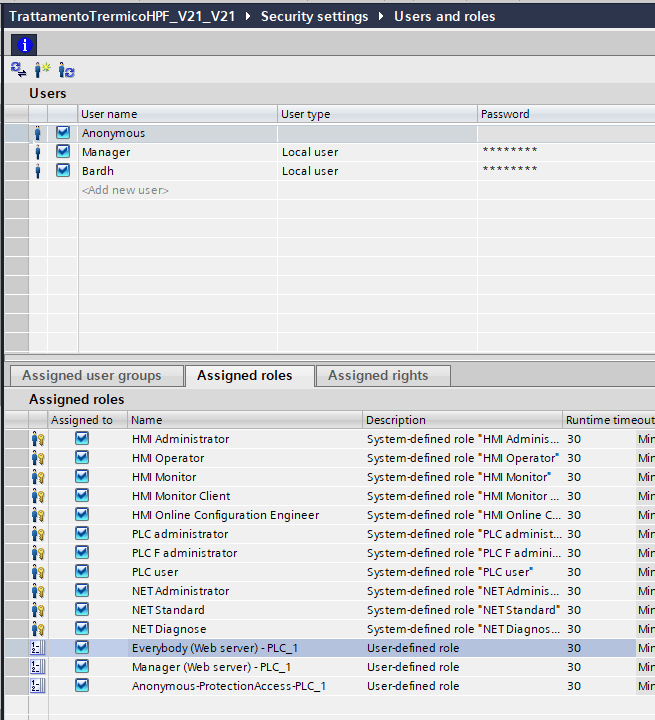Click the role icon for NET Diagnose
The height and width of the screenshot is (720, 655).
38,629
